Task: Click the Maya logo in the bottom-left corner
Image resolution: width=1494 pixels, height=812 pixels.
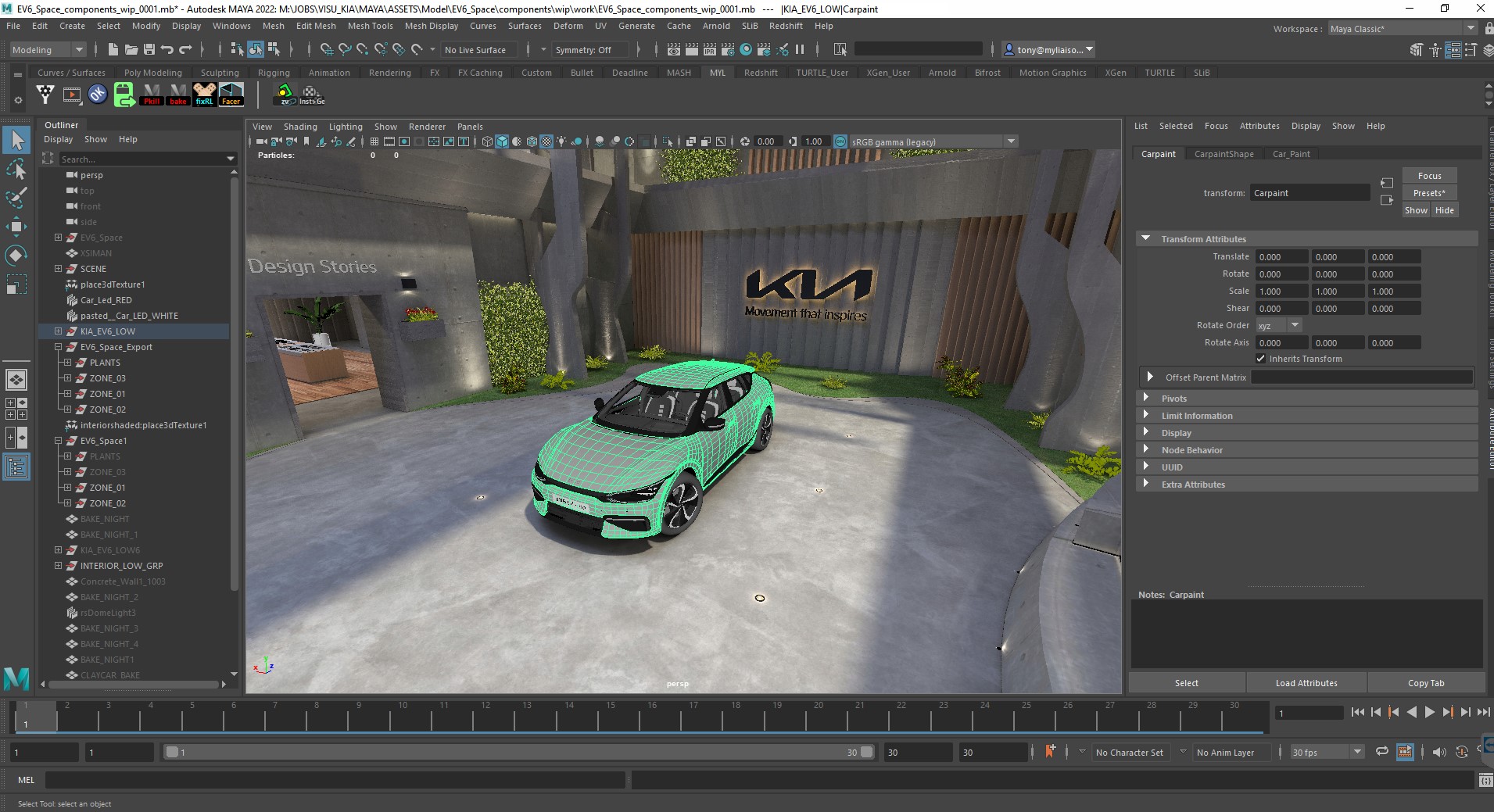Action: point(16,678)
